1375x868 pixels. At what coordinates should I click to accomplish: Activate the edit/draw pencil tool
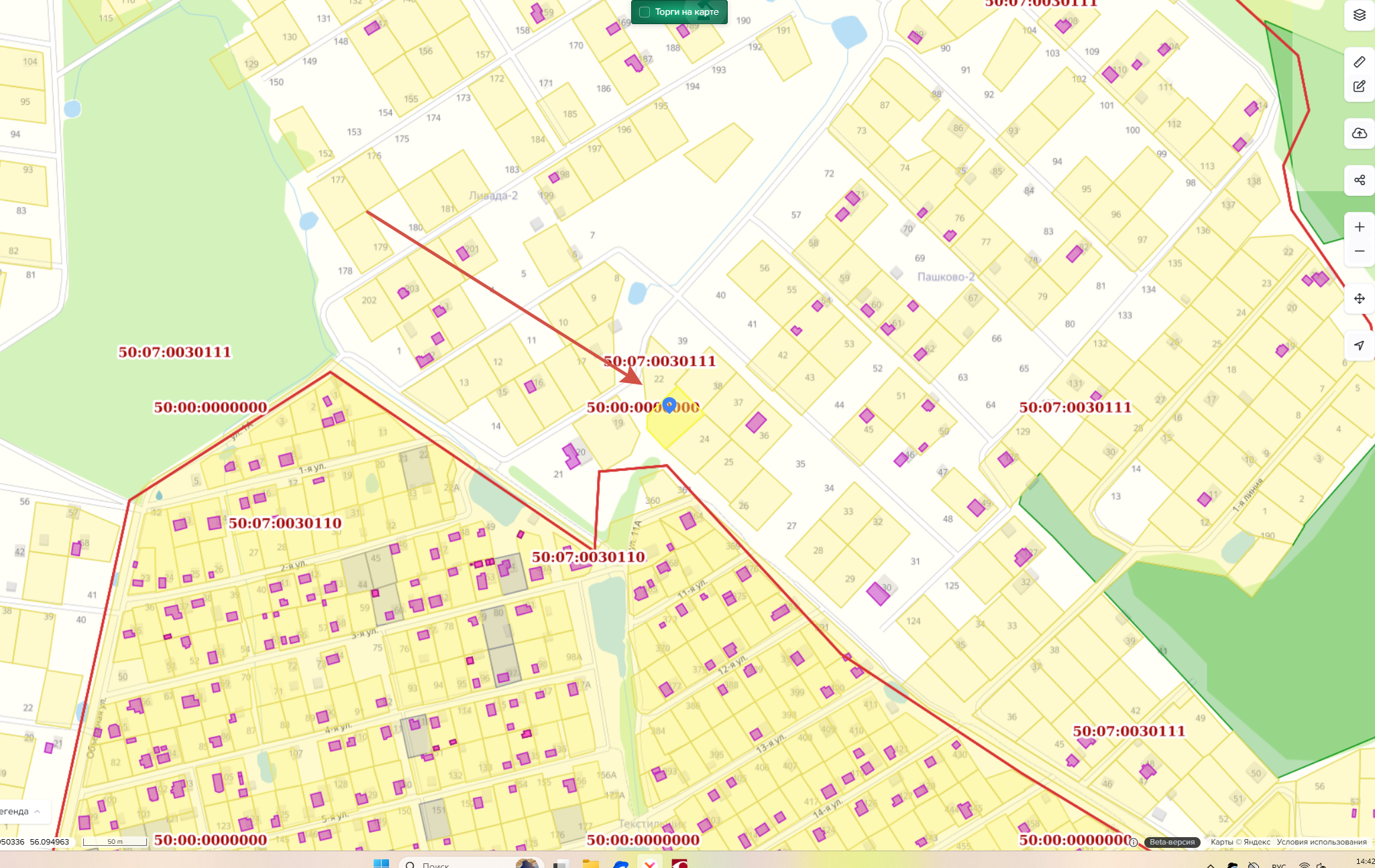tap(1359, 87)
